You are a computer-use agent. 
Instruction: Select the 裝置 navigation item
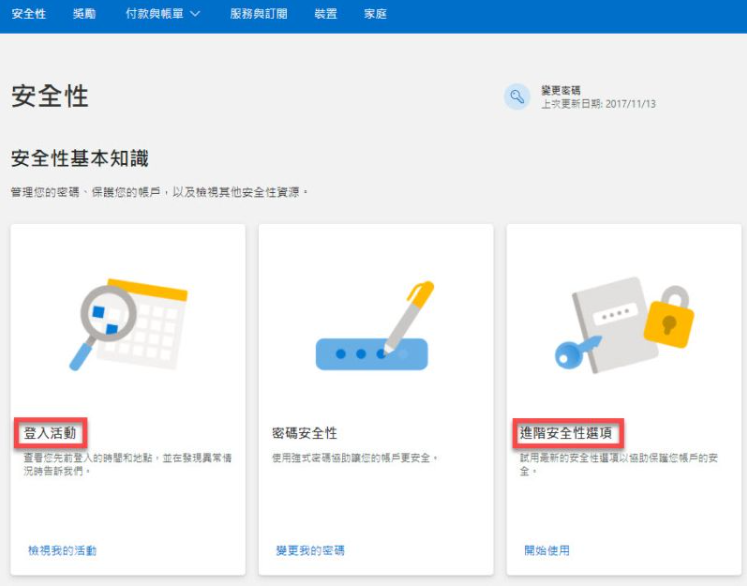click(x=325, y=15)
